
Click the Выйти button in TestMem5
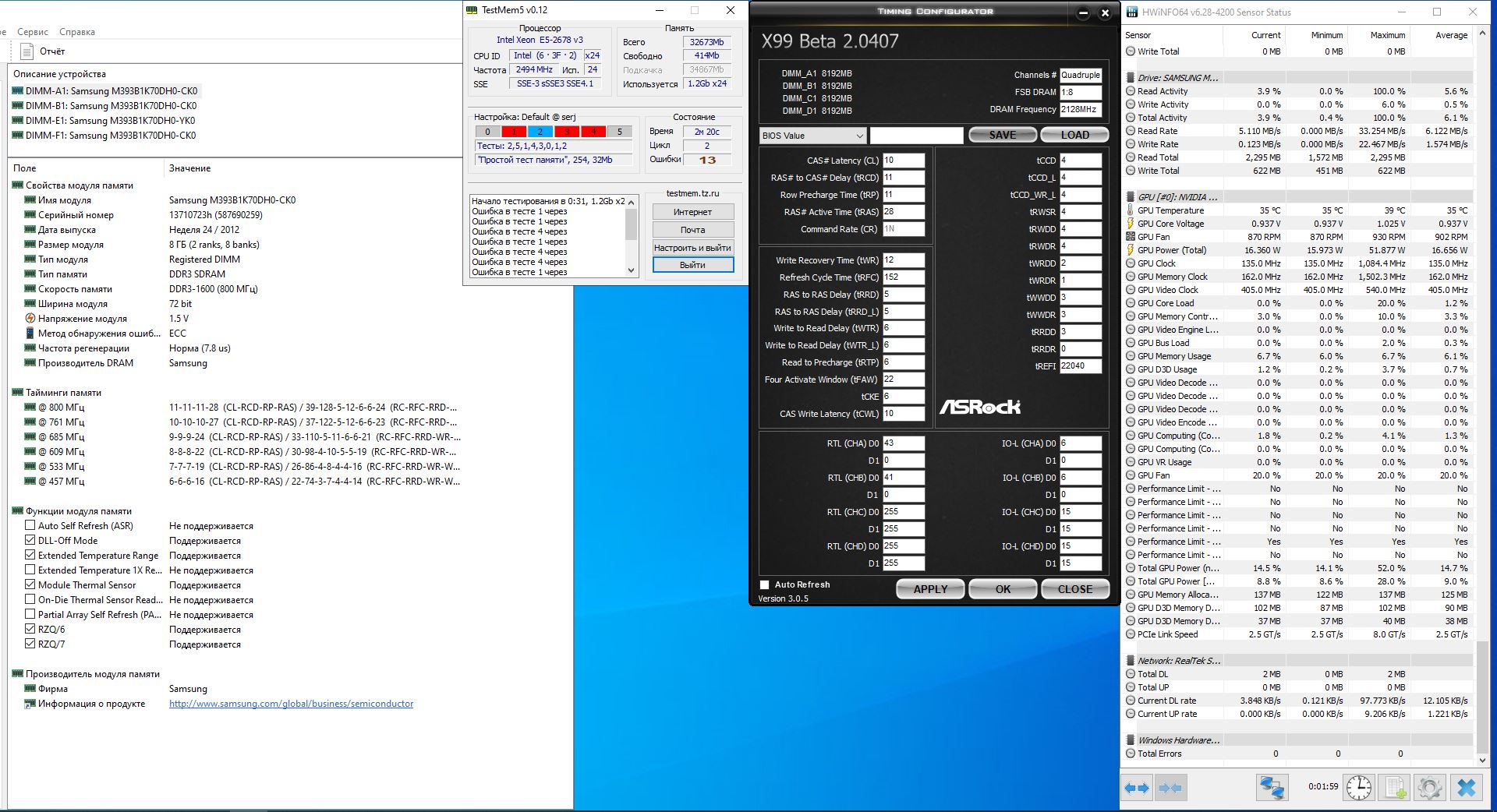point(692,265)
